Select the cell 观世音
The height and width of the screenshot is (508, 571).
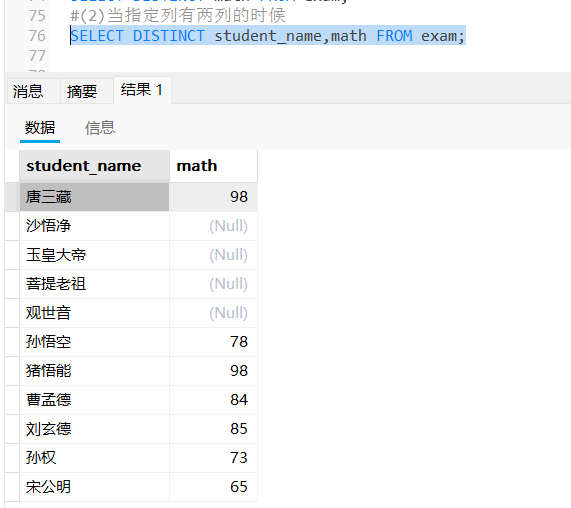tap(94, 313)
